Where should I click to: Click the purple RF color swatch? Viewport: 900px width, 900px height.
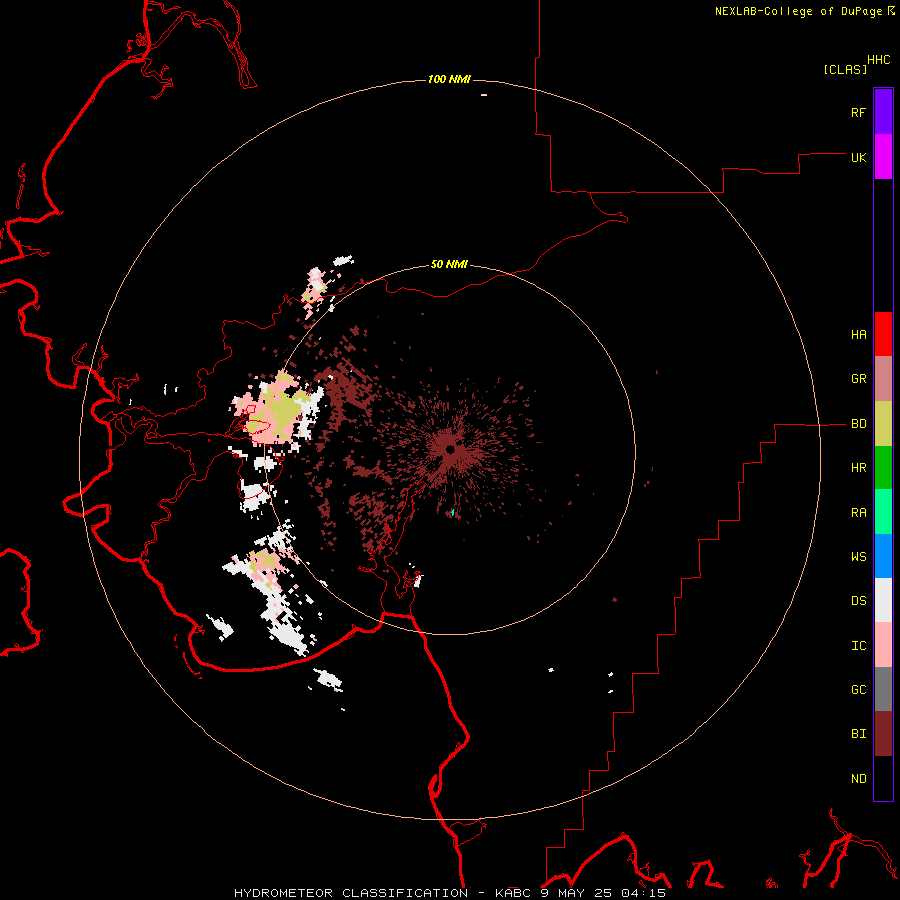(x=883, y=112)
